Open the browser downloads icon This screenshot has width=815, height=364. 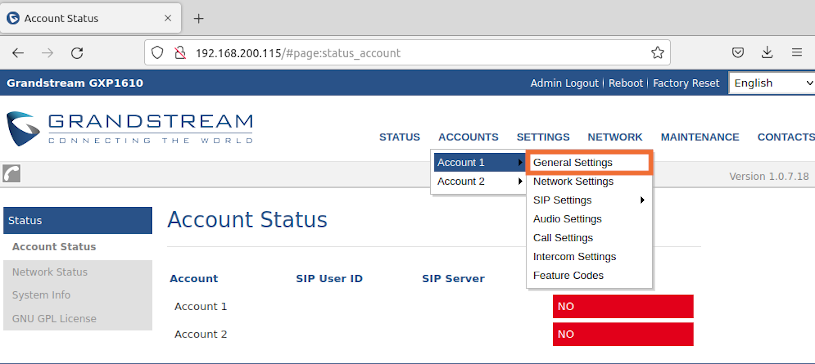click(x=767, y=53)
